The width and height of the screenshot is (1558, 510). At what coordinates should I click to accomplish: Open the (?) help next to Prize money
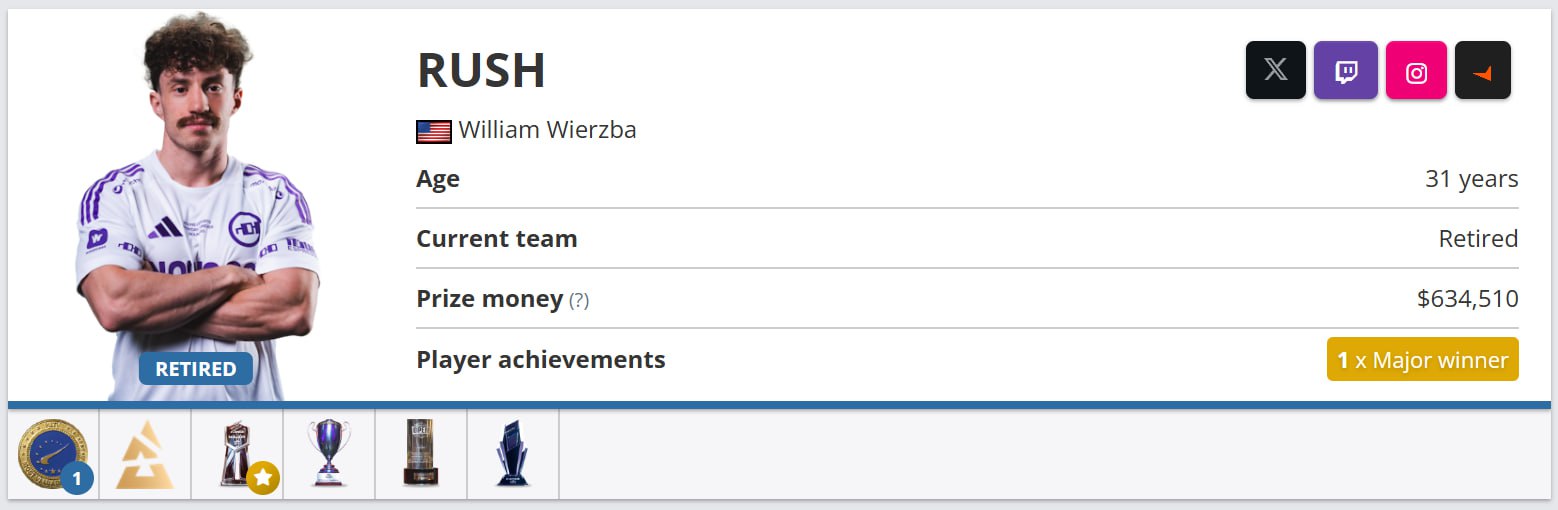click(579, 299)
